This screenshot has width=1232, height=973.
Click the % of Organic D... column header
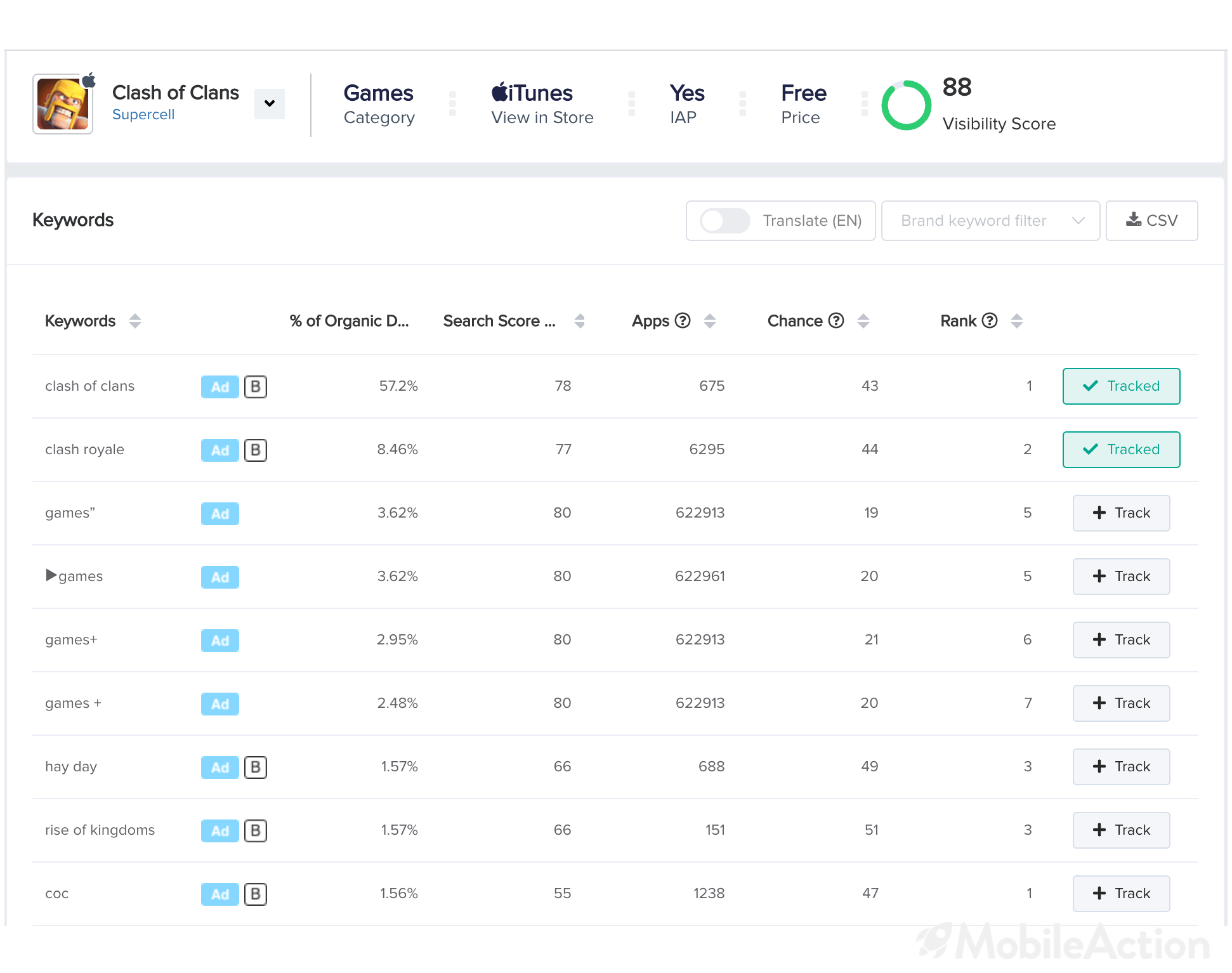coord(349,321)
